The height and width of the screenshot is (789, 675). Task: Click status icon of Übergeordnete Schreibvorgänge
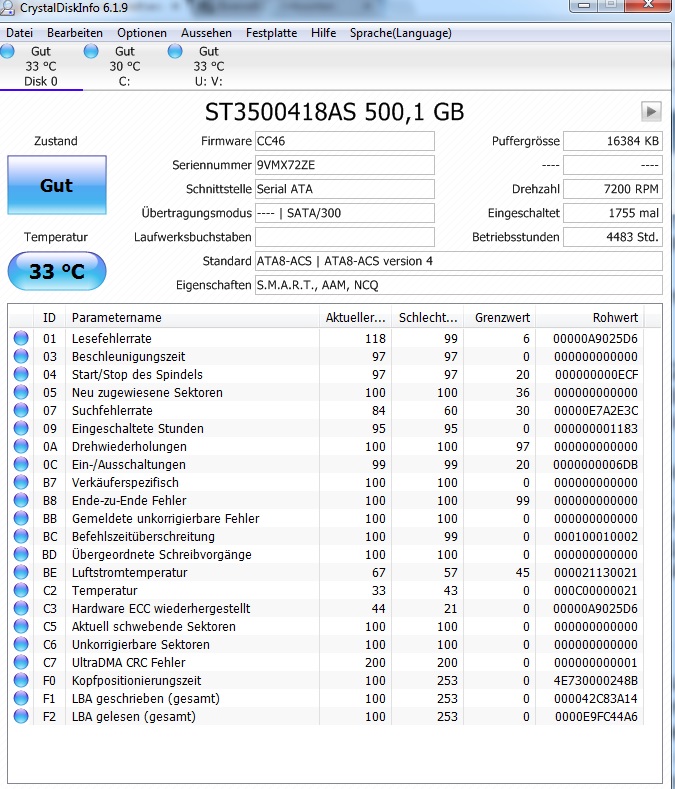point(21,554)
